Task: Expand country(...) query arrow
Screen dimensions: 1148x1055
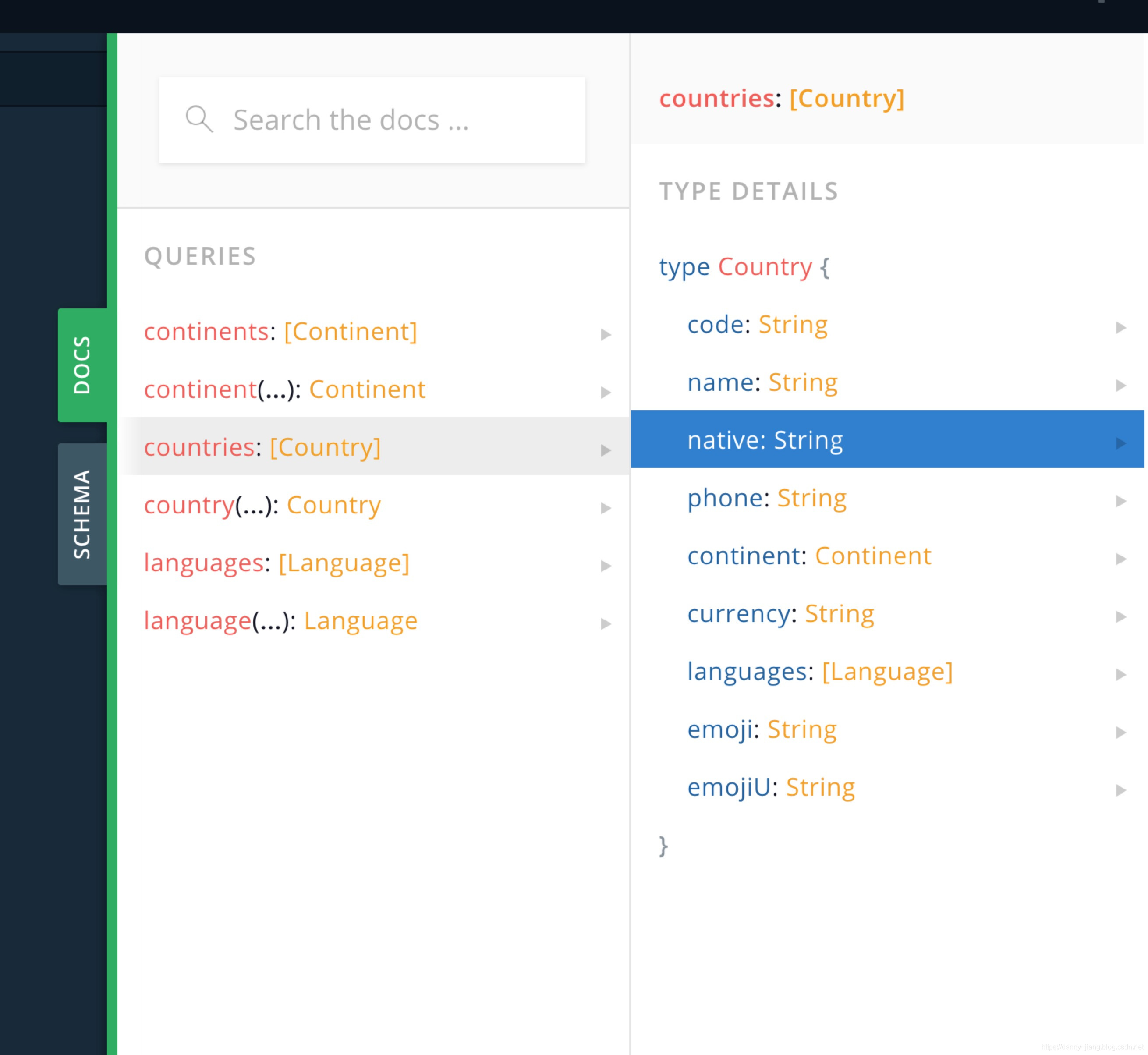Action: click(606, 508)
